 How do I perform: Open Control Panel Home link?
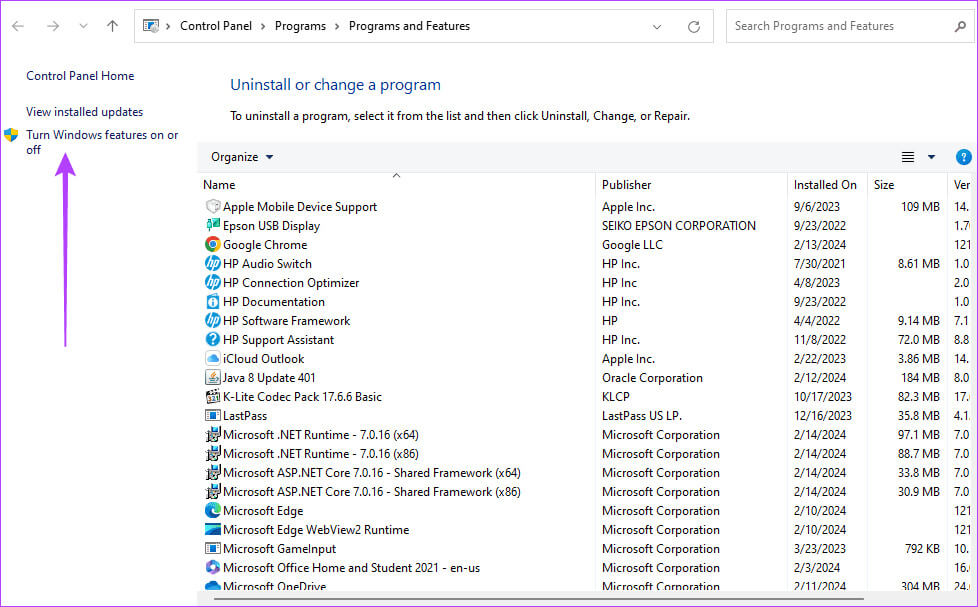(x=80, y=75)
